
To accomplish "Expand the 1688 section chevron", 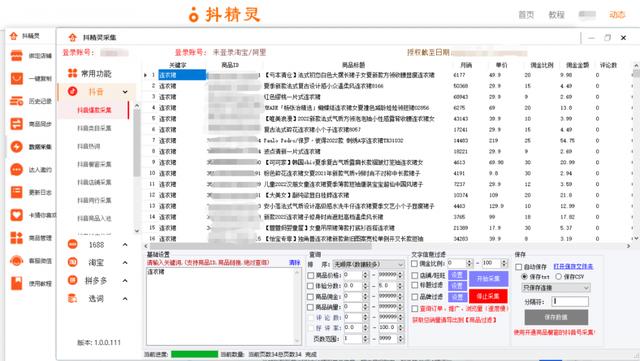I will click(125, 245).
